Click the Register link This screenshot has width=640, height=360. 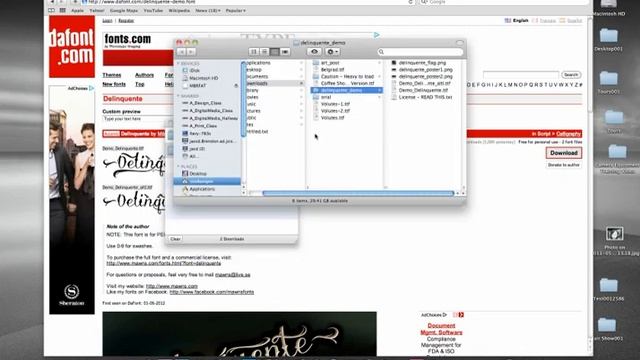click(126, 20)
